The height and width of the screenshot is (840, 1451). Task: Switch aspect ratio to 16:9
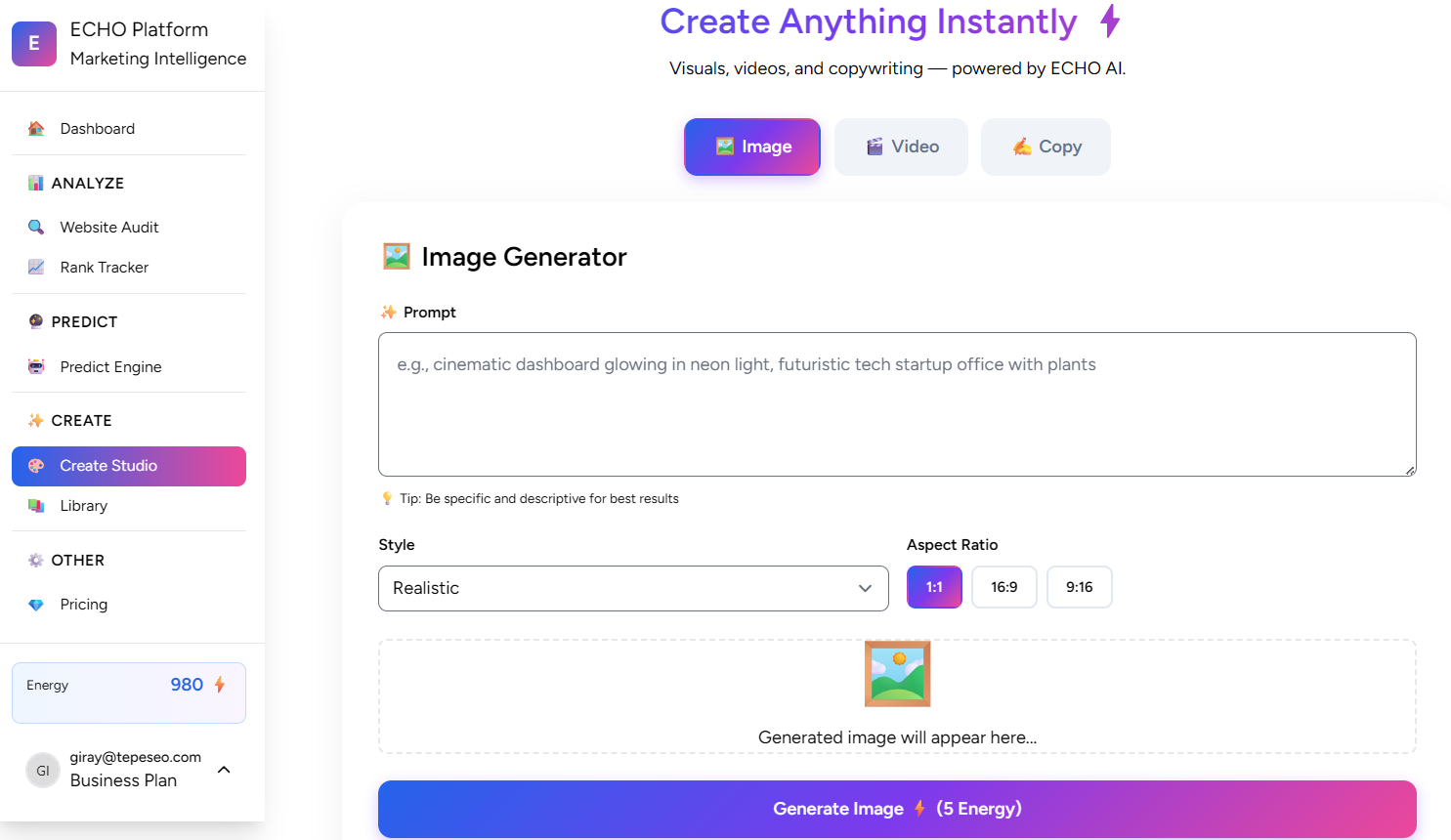[1003, 586]
